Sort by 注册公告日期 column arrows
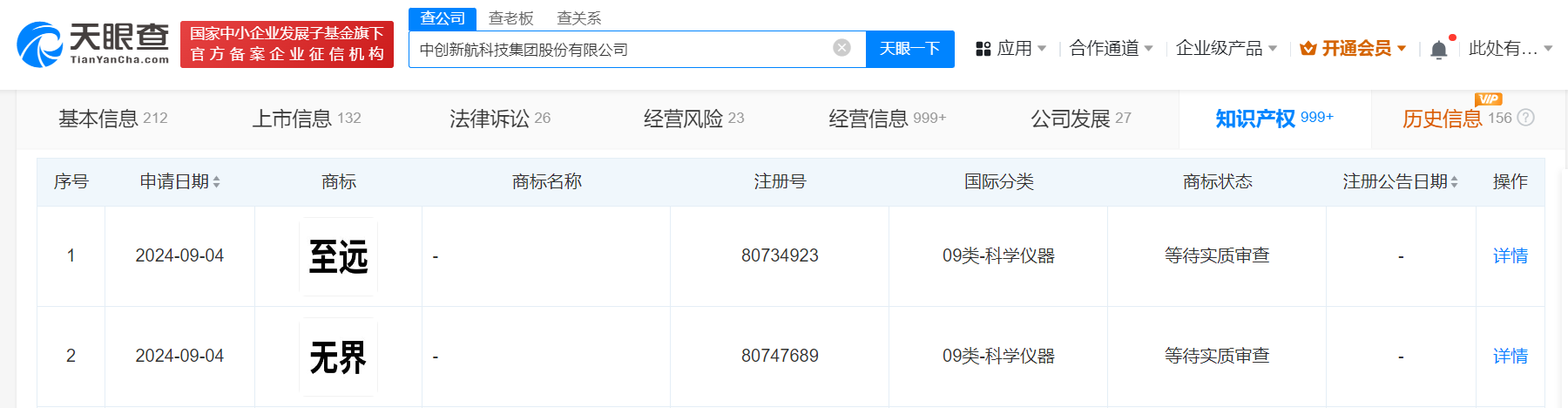Screen dimensions: 1568x408 [x=1454, y=181]
